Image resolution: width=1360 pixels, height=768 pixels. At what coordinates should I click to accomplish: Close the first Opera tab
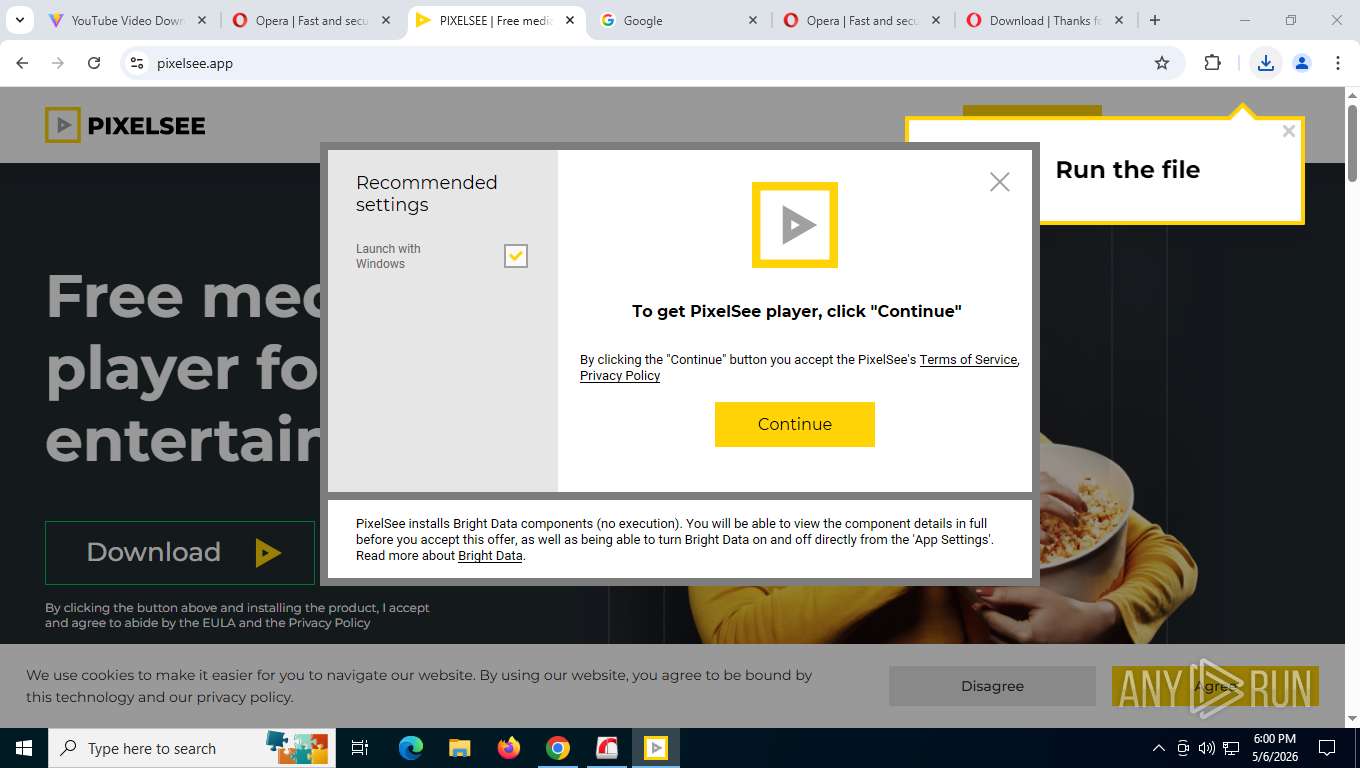(386, 20)
